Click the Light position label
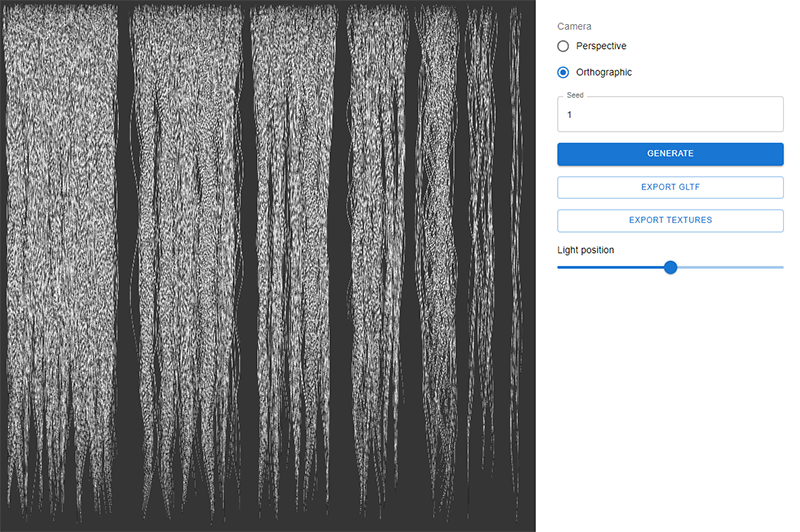 585,250
